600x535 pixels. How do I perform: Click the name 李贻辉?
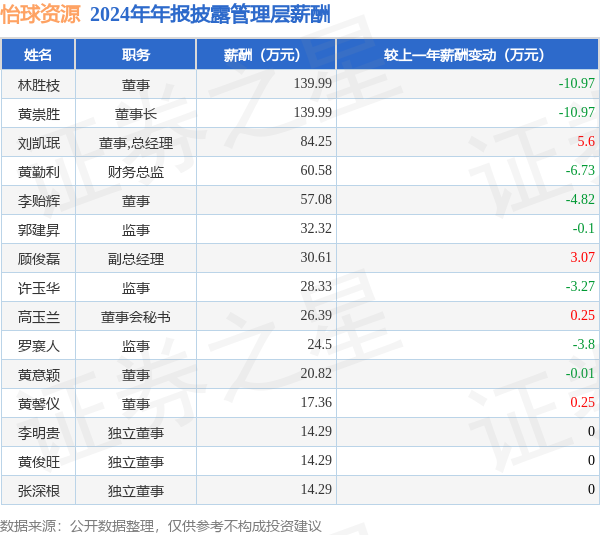coord(39,201)
